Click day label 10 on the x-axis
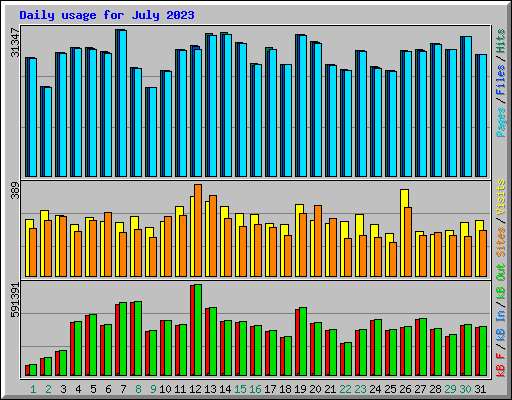The height and width of the screenshot is (400, 512). click(x=165, y=389)
